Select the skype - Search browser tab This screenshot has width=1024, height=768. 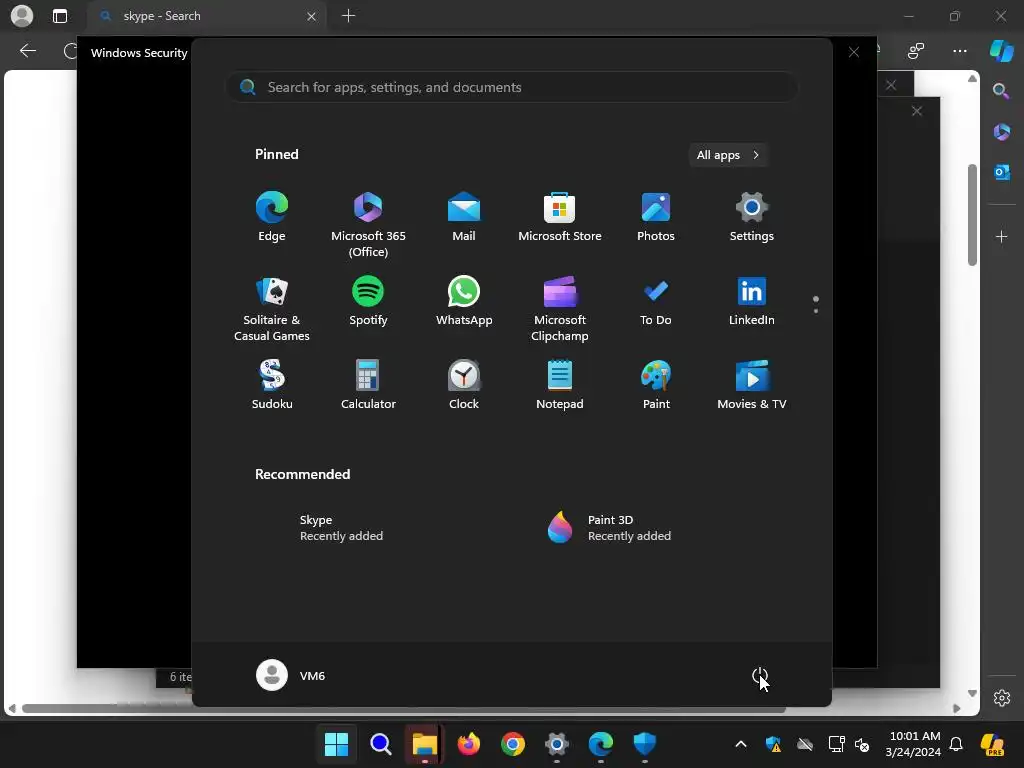coord(208,16)
